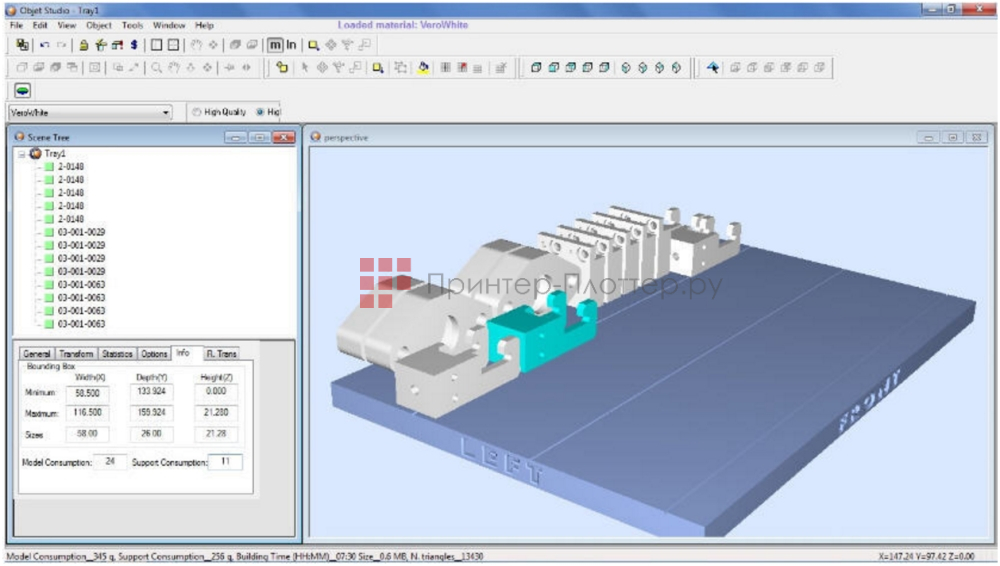Click the gray grid icon left of red-flagged one

coord(446,68)
